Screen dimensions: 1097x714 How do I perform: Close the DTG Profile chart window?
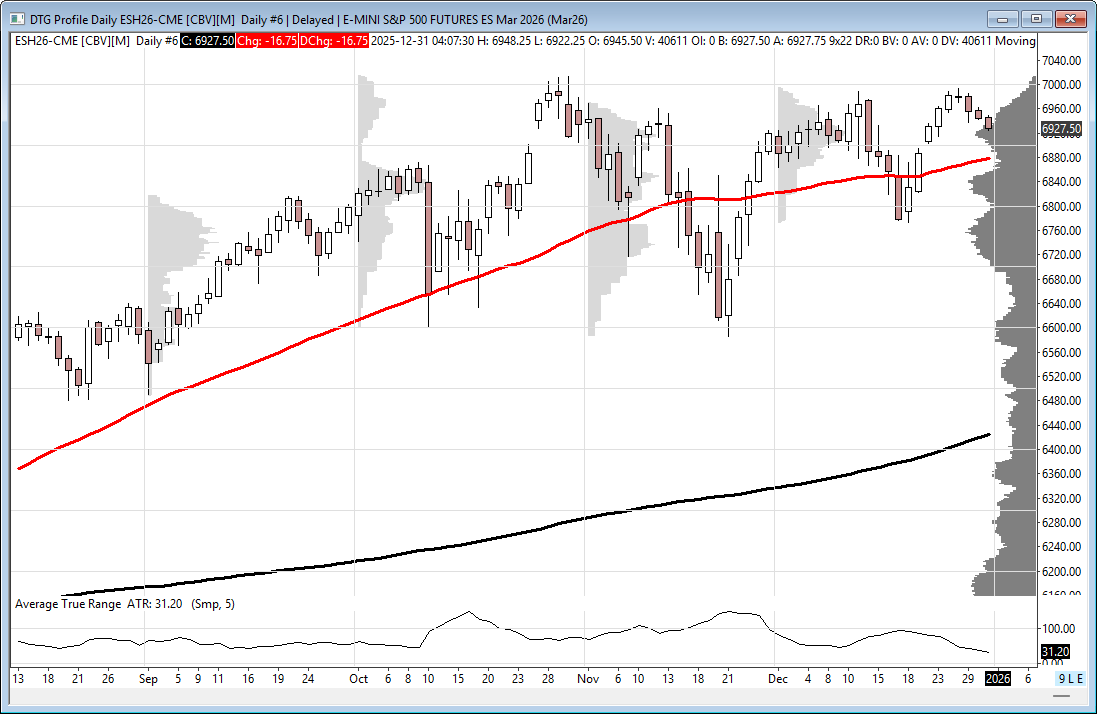pyautogui.click(x=1070, y=18)
